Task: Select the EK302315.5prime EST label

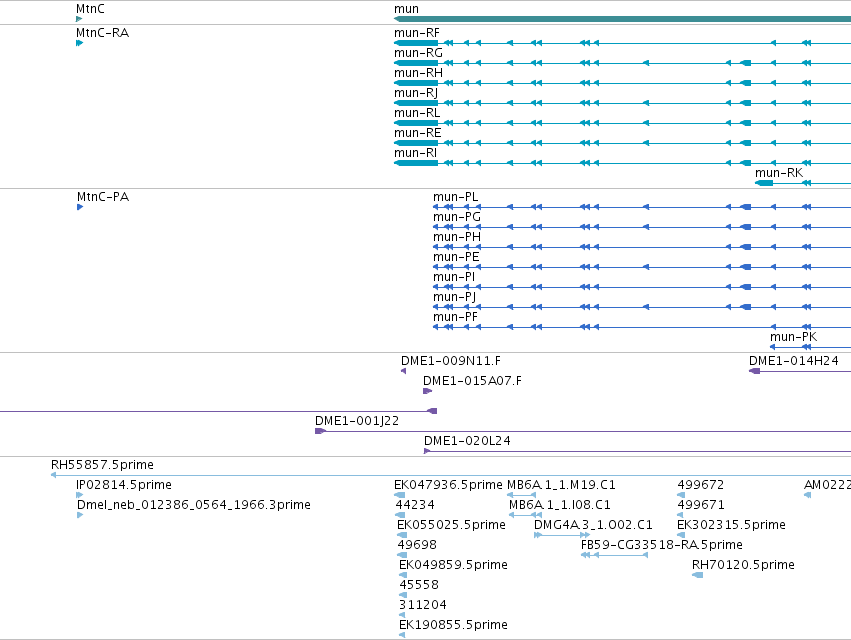Action: coord(731,525)
